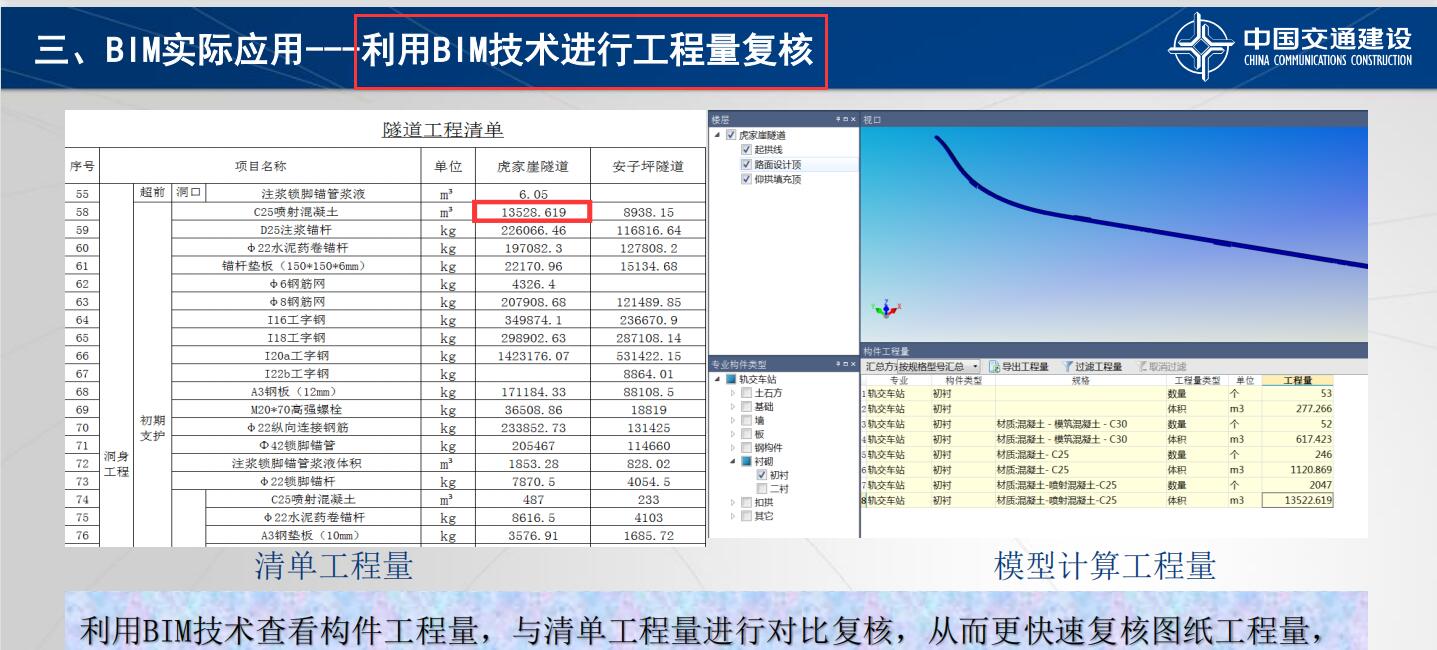Image resolution: width=1437 pixels, height=650 pixels.
Task: Click the 导出工程量 export icon
Action: [994, 367]
